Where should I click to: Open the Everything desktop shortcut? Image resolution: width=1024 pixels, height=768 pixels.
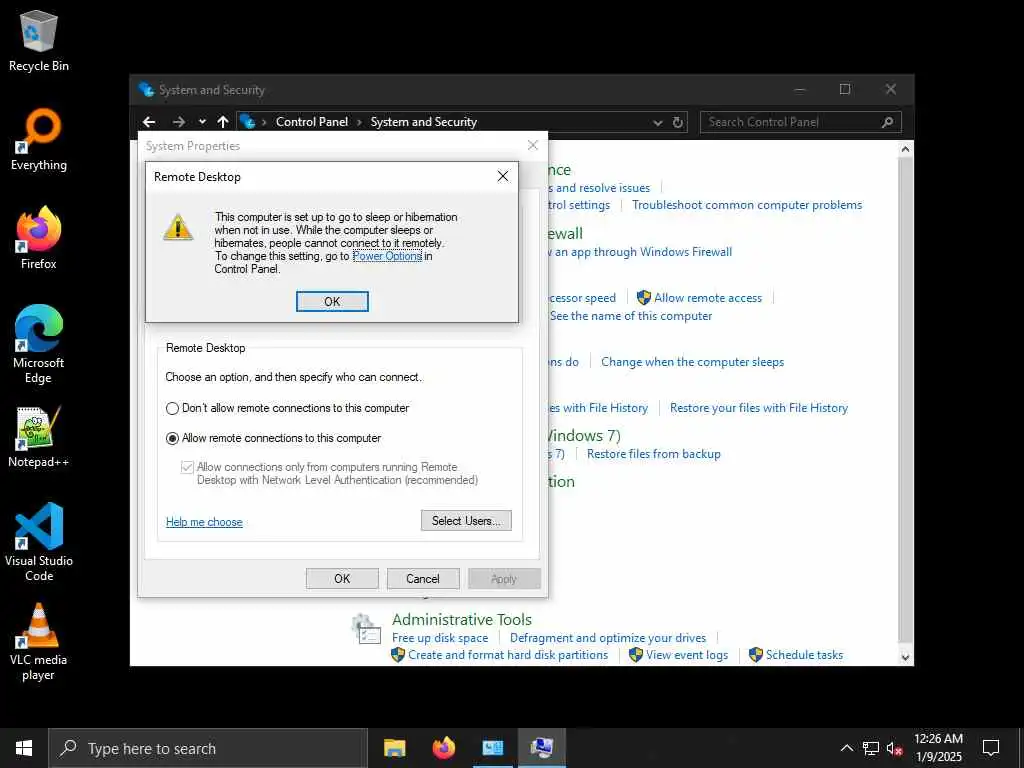(x=39, y=140)
